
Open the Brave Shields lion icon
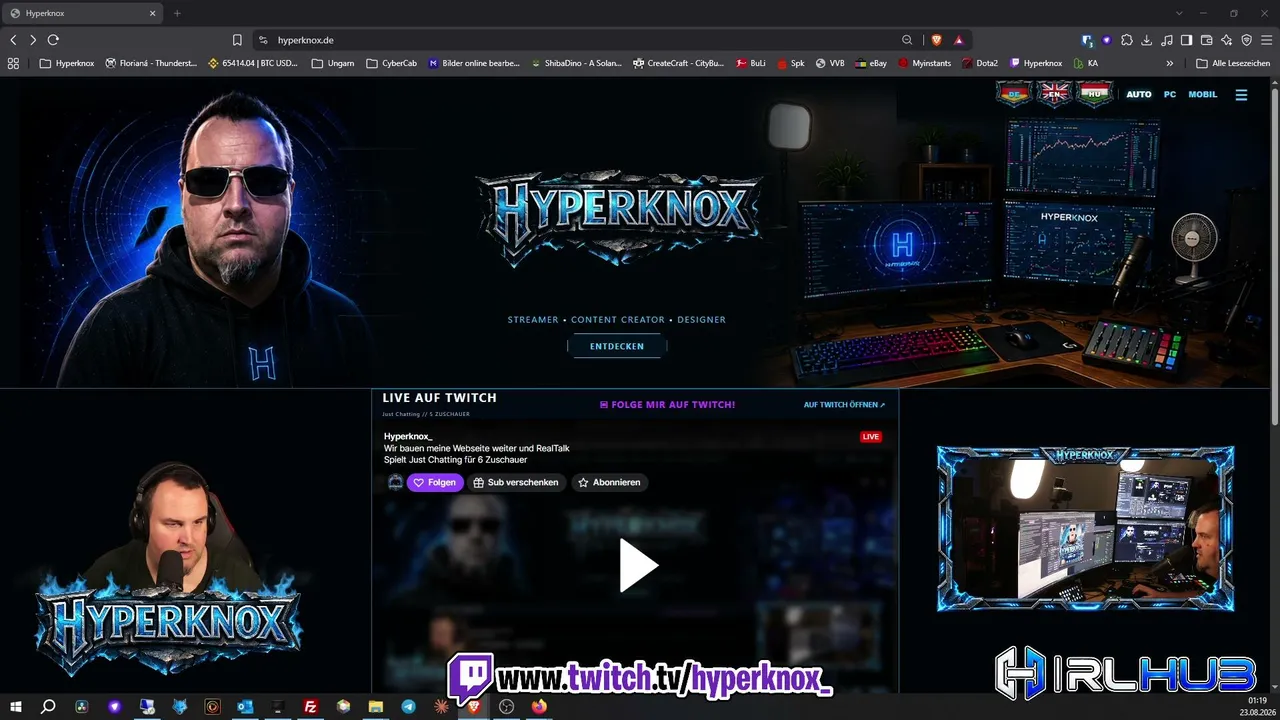(937, 40)
